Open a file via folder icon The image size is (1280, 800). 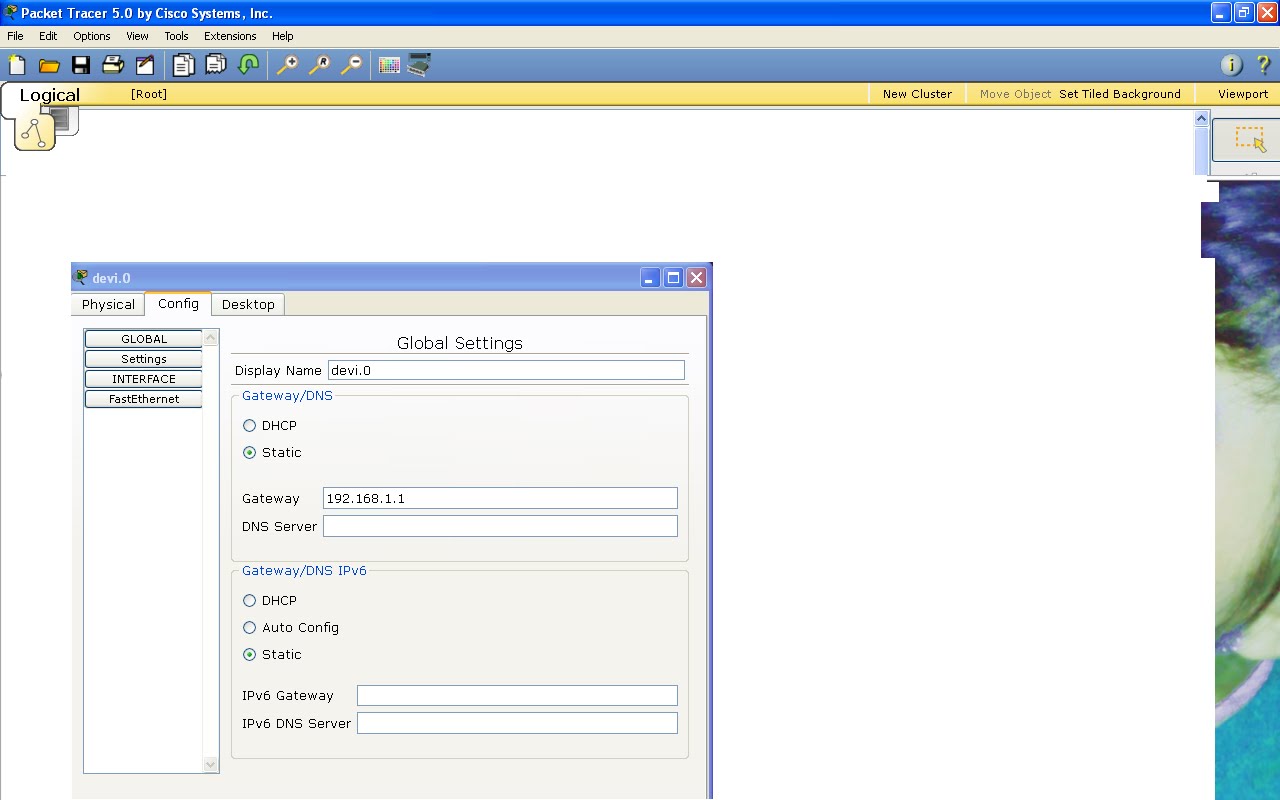tap(49, 66)
